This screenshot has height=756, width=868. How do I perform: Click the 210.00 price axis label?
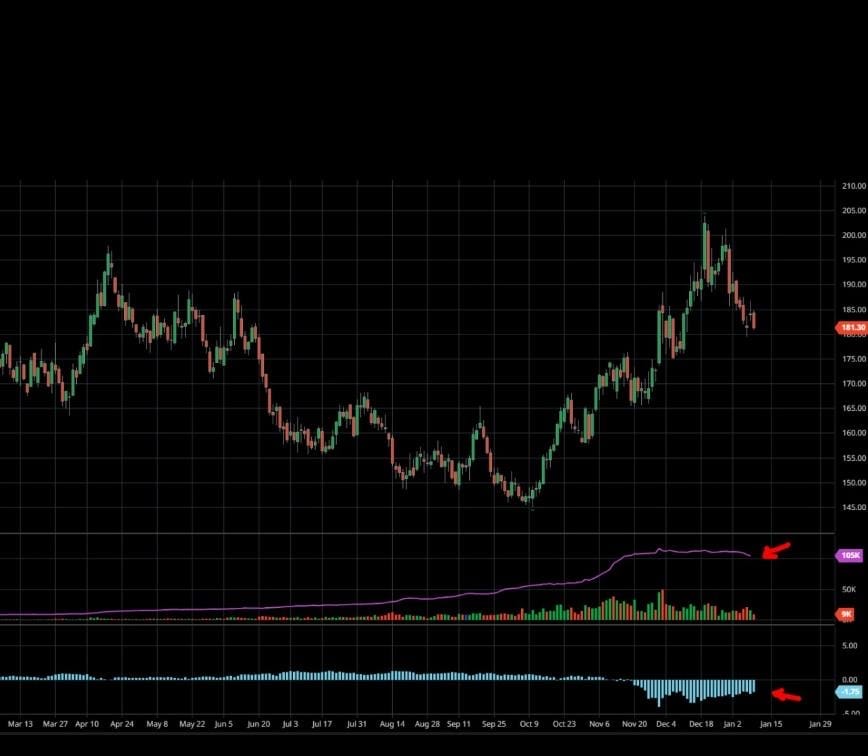853,186
